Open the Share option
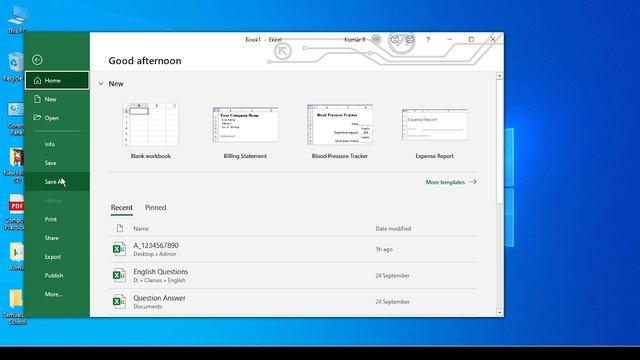Screen dimensions: 640x360 click(57, 238)
